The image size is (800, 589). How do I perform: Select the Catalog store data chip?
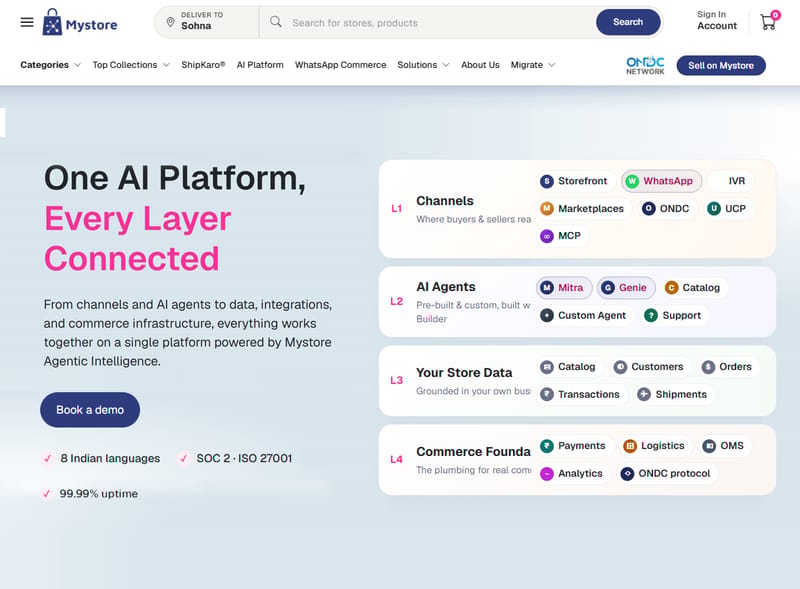pyautogui.click(x=568, y=366)
